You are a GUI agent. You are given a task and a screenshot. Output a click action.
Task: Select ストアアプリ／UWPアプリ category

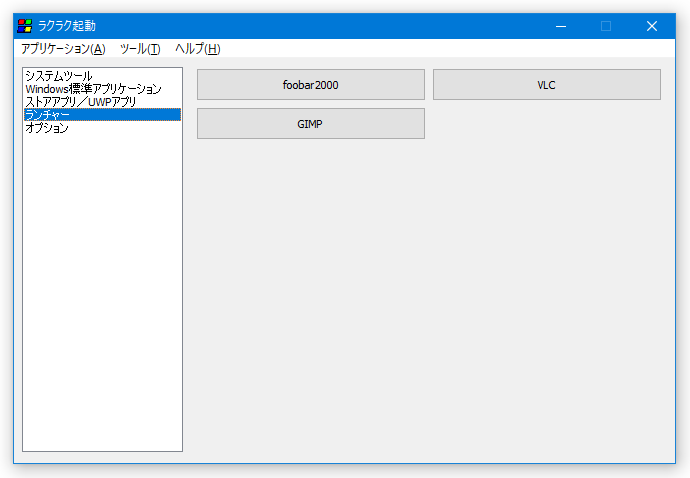[102, 102]
